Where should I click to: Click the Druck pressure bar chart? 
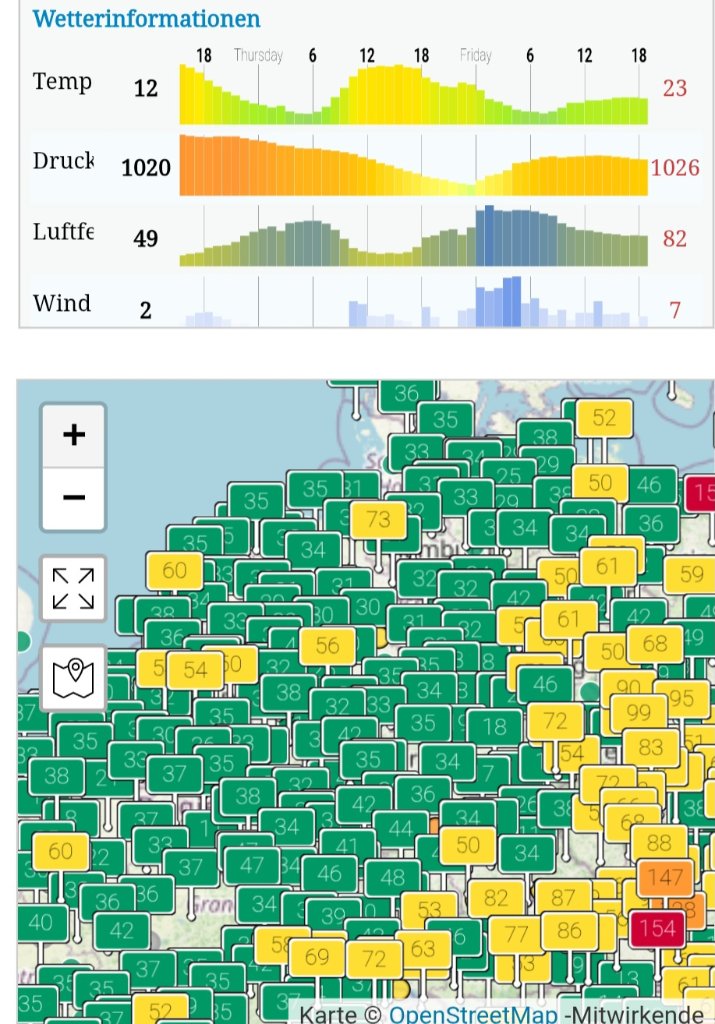pyautogui.click(x=413, y=165)
